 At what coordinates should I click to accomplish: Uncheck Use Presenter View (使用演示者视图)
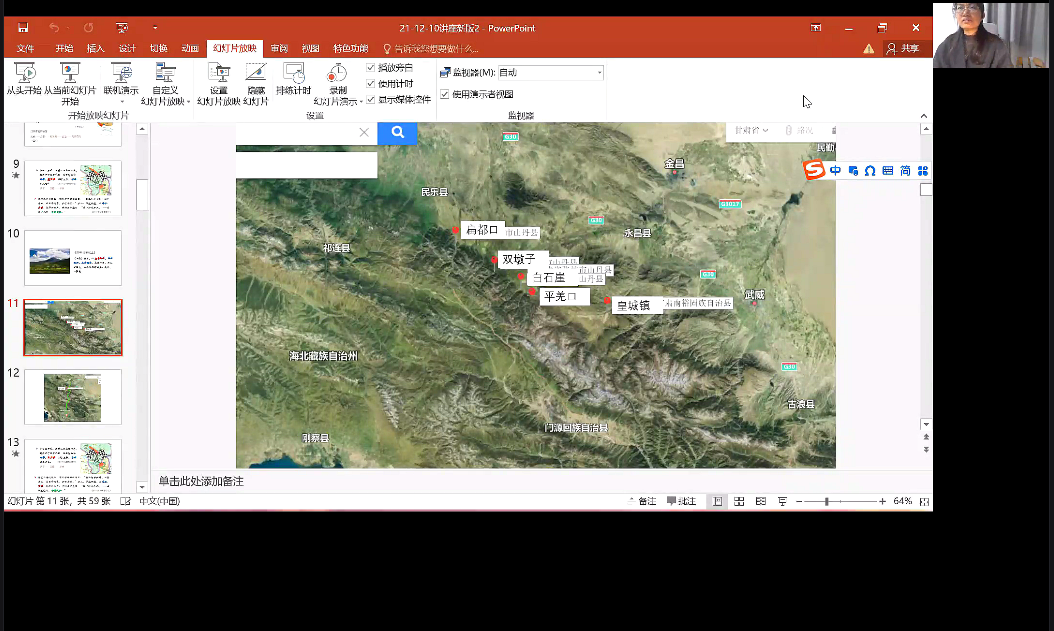[x=445, y=94]
